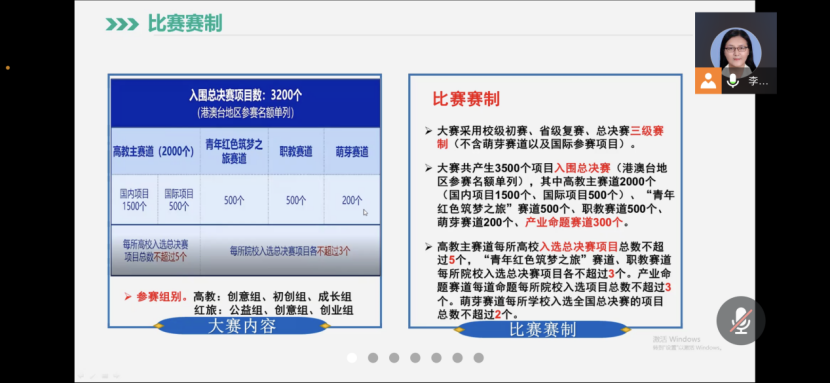Select the faint pen annotation icon bottom-left

click(93, 376)
